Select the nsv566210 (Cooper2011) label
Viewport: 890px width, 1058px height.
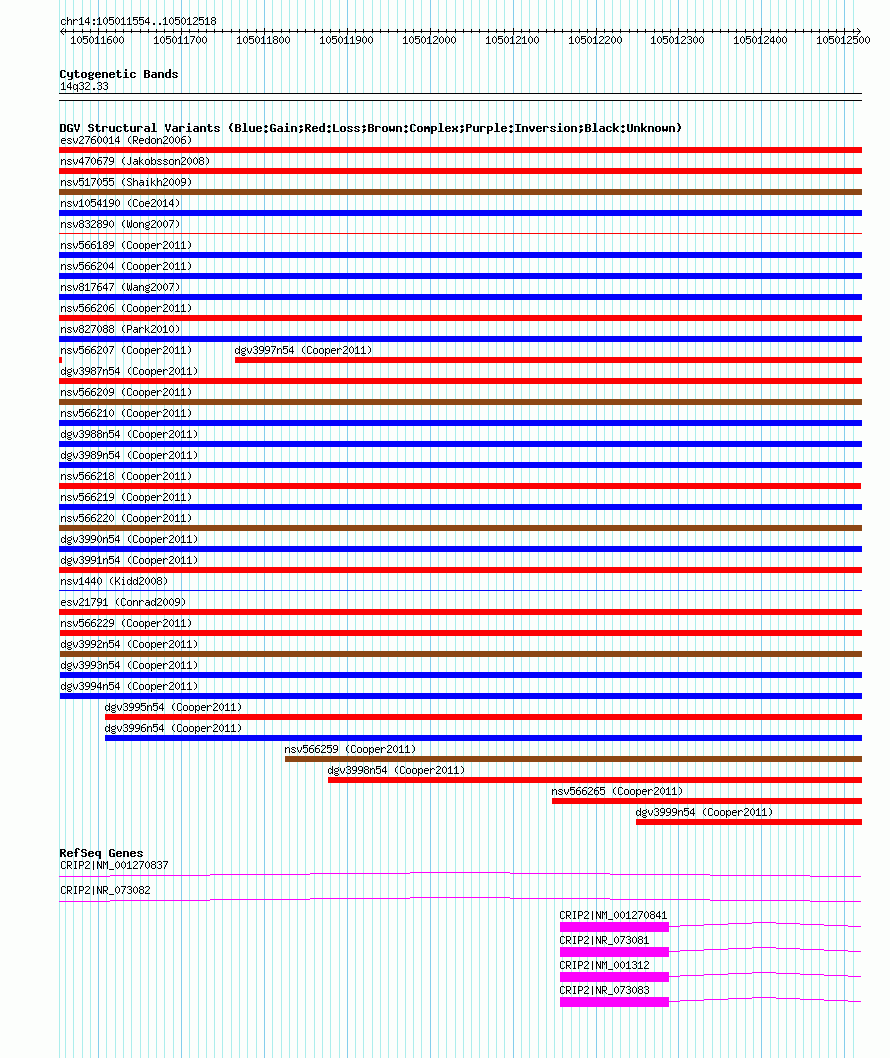tap(126, 413)
